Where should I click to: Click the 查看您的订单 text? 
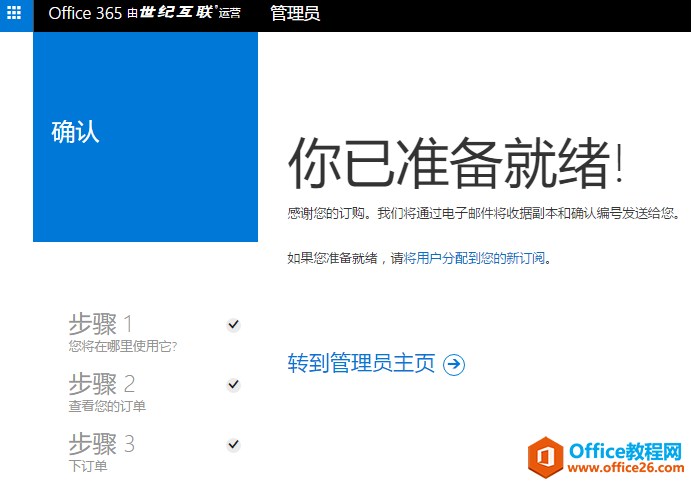tap(107, 406)
